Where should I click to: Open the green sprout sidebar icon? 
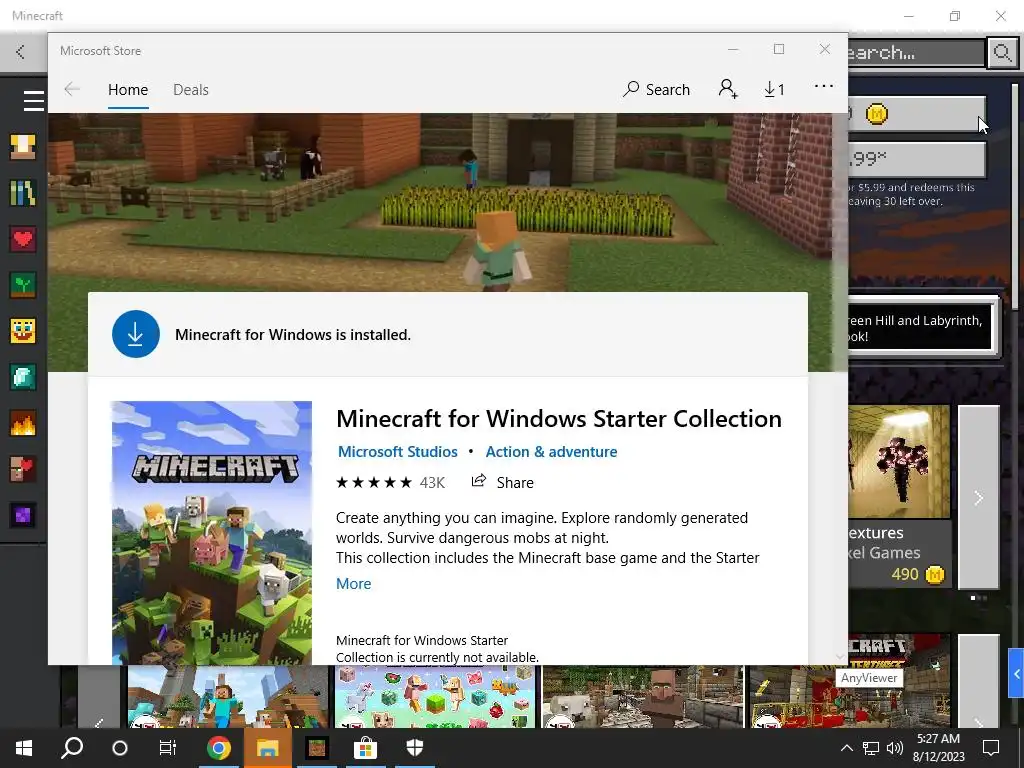[x=23, y=285]
